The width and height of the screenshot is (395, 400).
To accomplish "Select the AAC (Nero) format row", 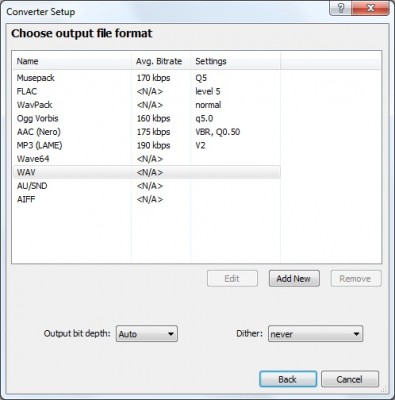I will [x=147, y=132].
